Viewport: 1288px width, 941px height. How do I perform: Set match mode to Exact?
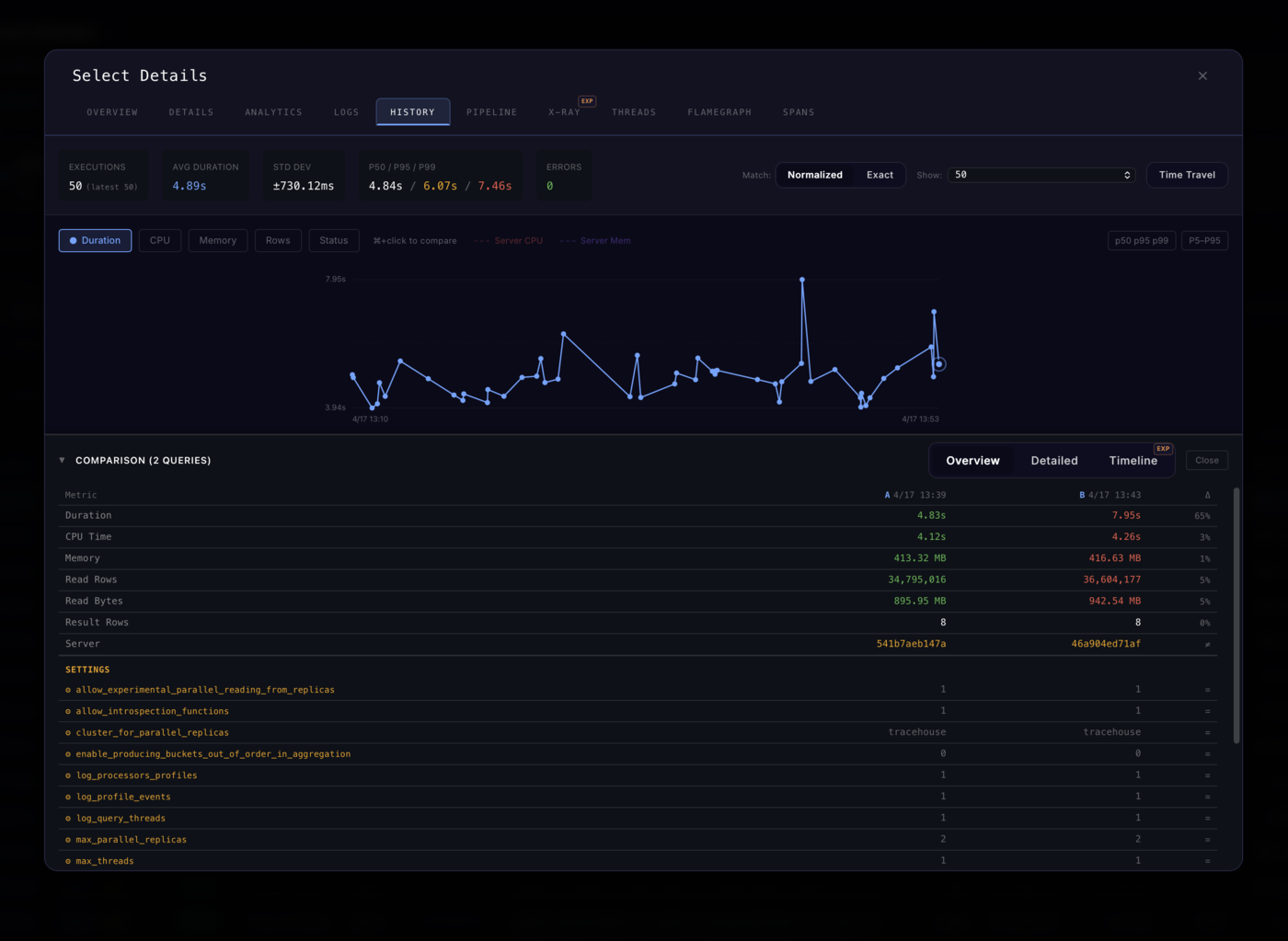[880, 175]
